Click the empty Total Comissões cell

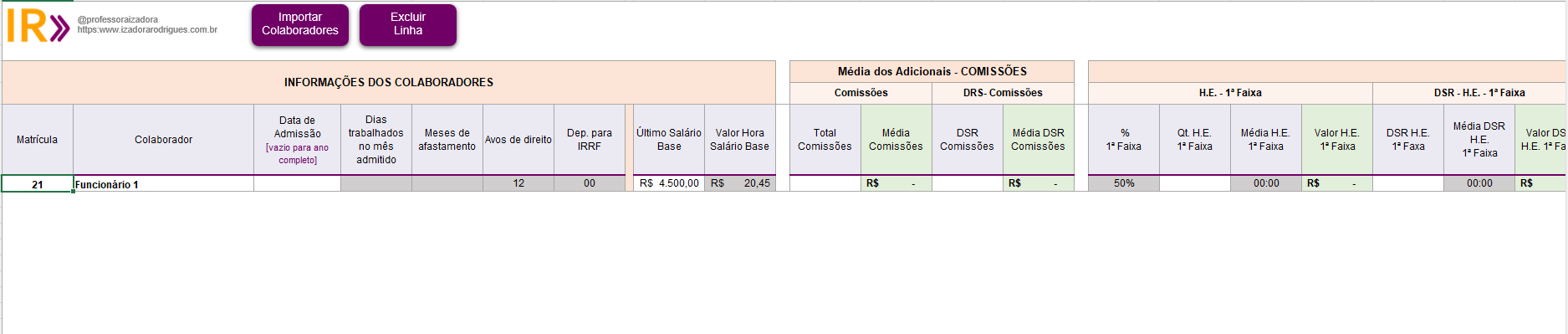tap(825, 183)
